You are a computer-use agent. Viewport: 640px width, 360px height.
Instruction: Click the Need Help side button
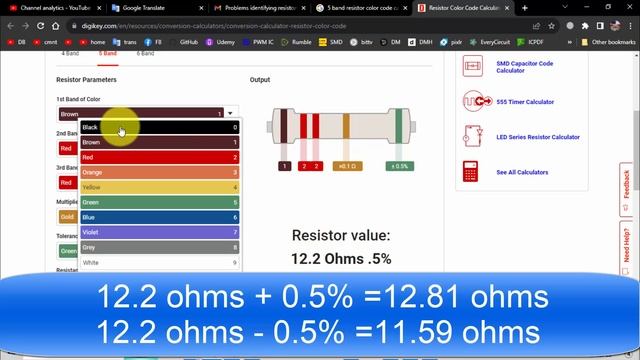tap(626, 248)
